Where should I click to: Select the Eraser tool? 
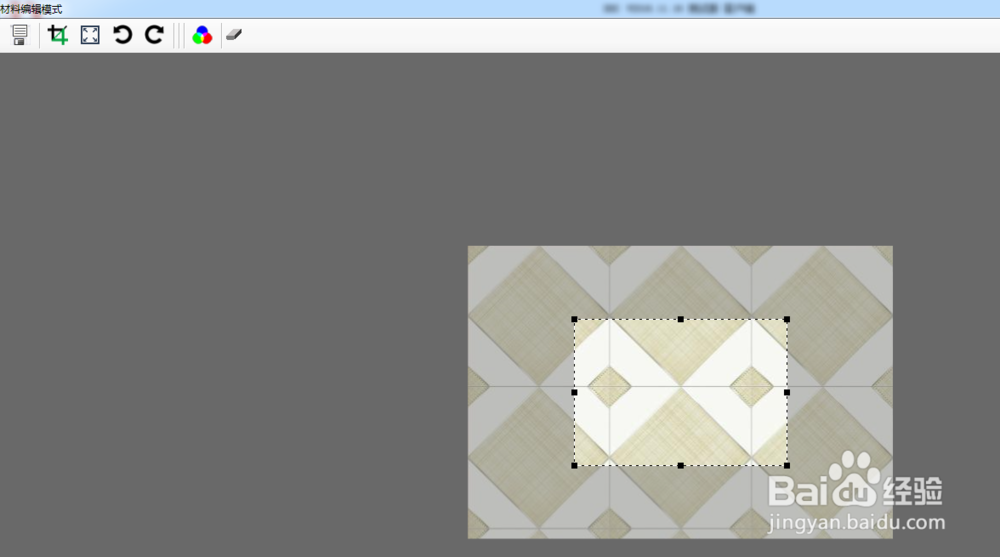(234, 34)
